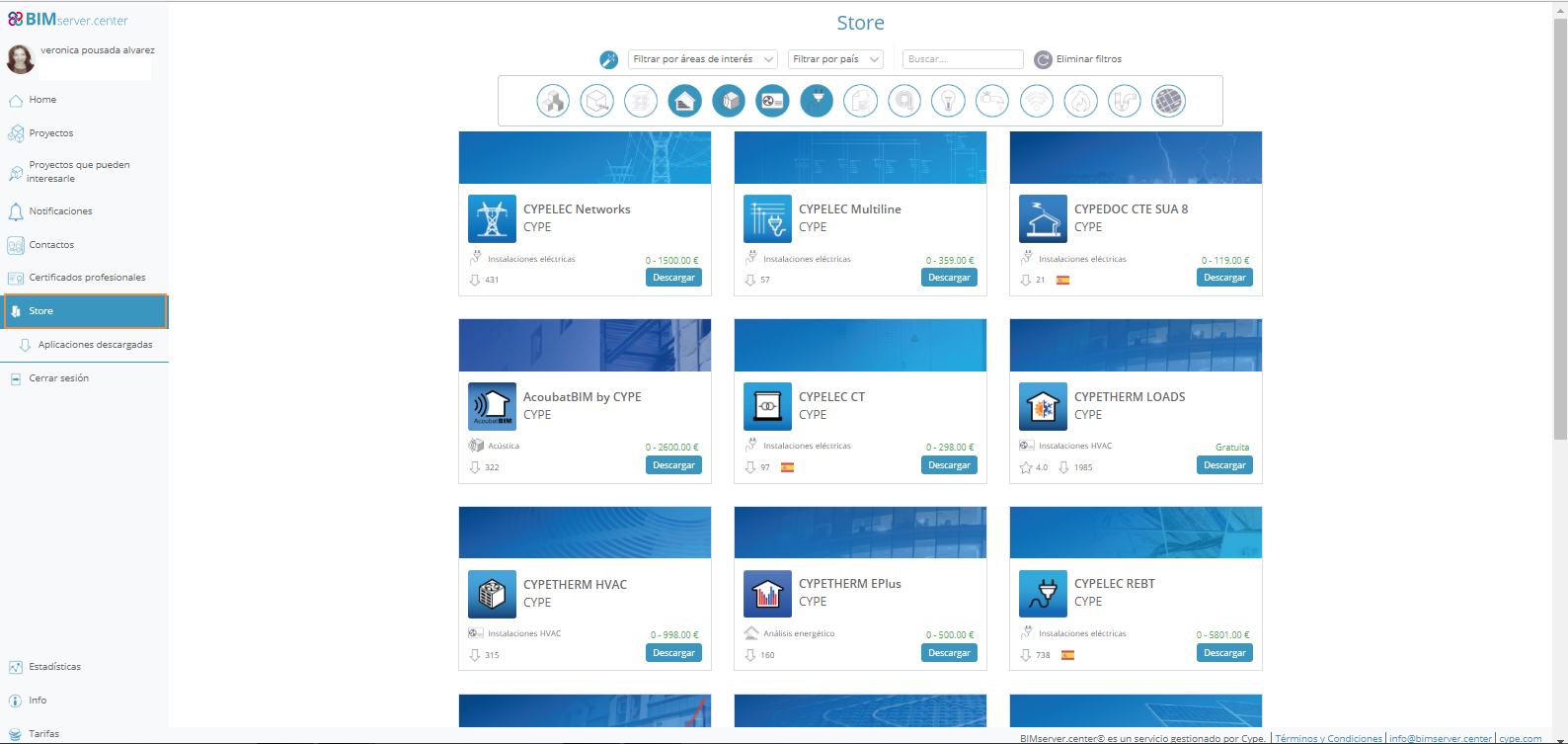Download CYPELEC Networks with Descargar
The image size is (1568, 744).
(x=674, y=278)
